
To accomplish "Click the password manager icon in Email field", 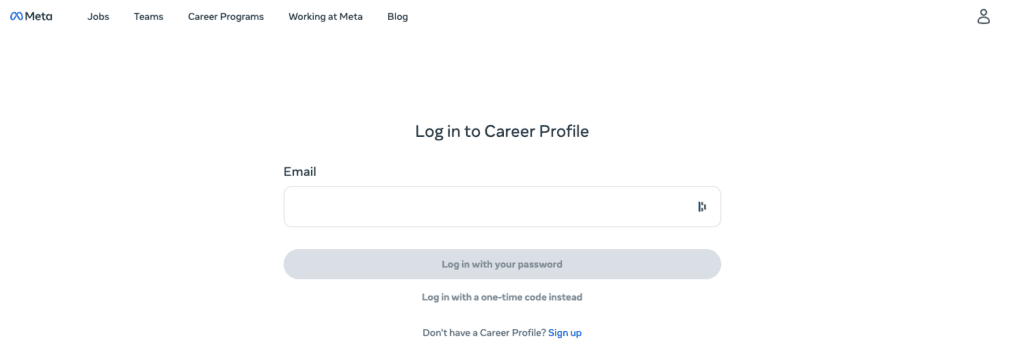I will (x=702, y=207).
